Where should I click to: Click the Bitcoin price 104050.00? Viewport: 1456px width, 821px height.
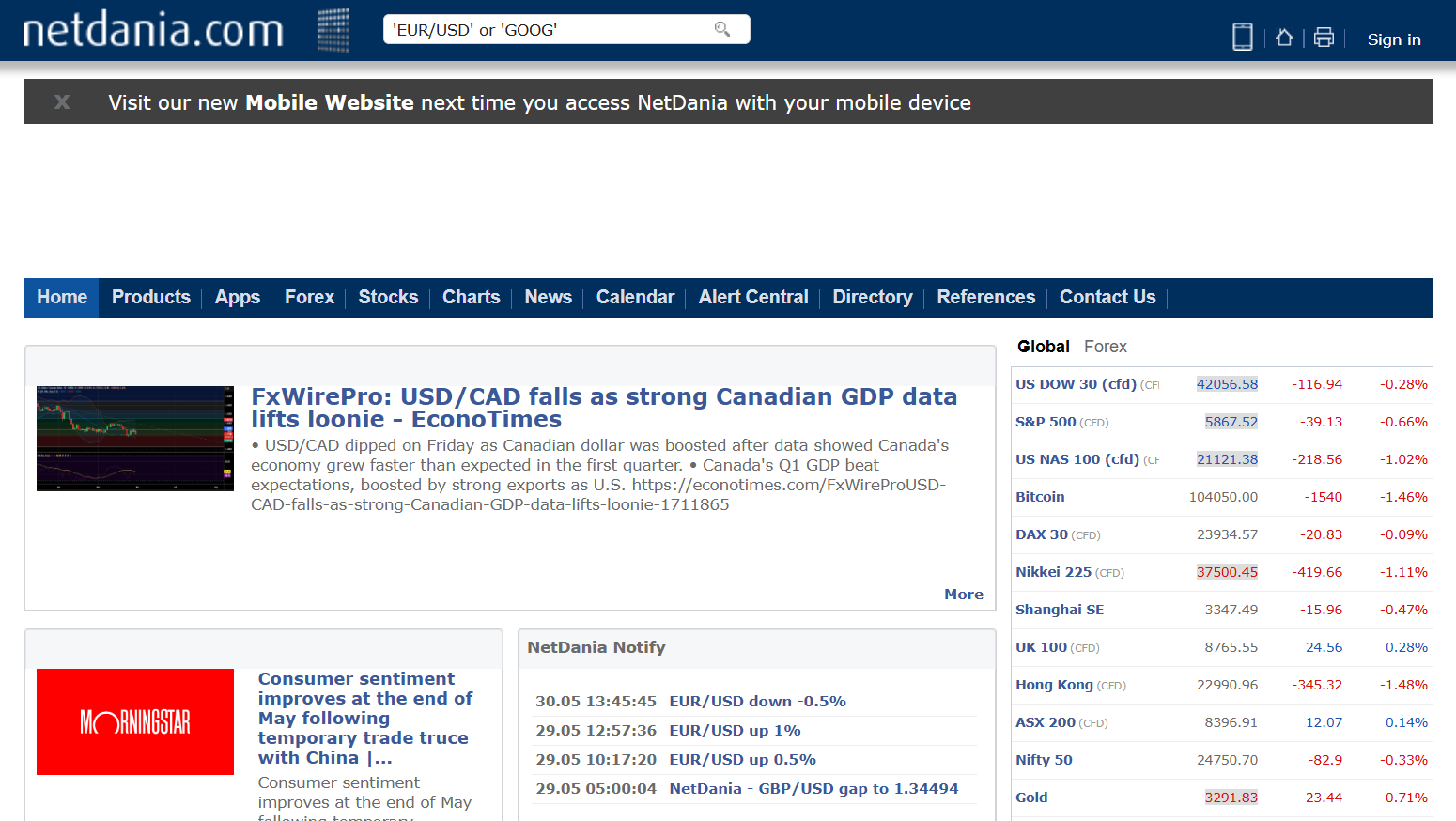(x=1223, y=497)
